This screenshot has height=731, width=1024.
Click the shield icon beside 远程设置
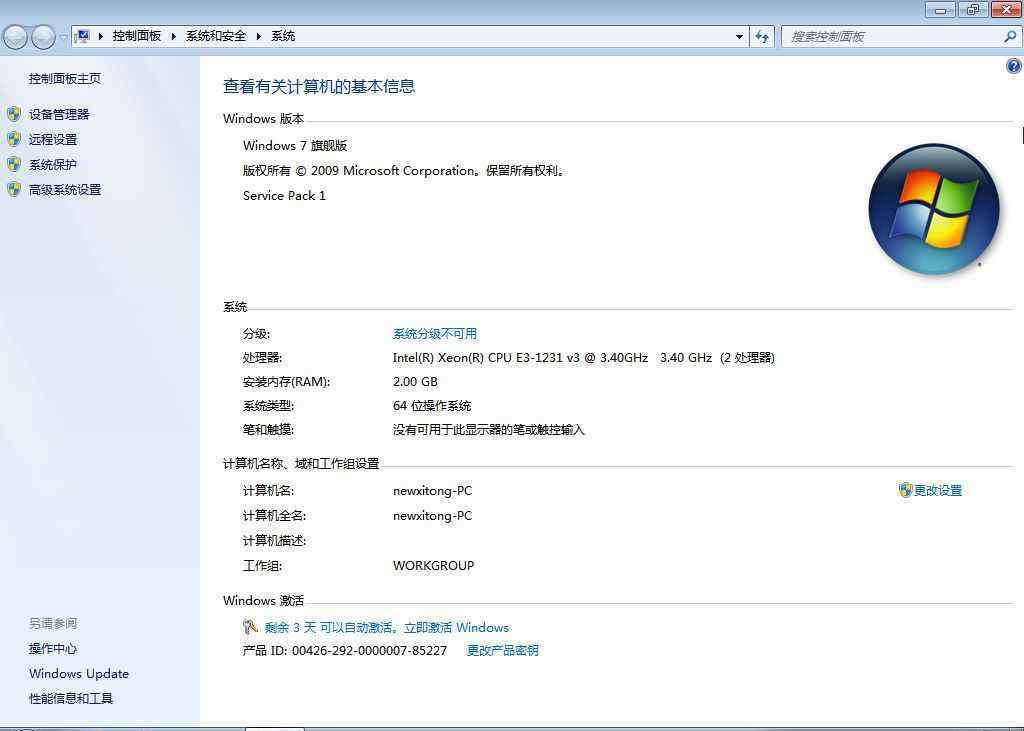tap(14, 139)
